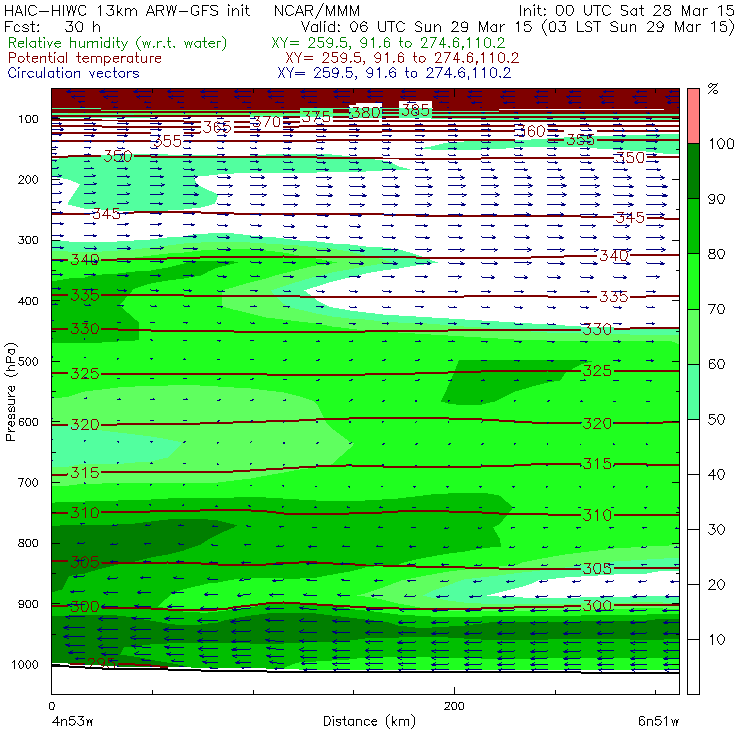The image size is (740, 740).
Task: Click the '200' pressure axis tick label
Action: point(28,179)
